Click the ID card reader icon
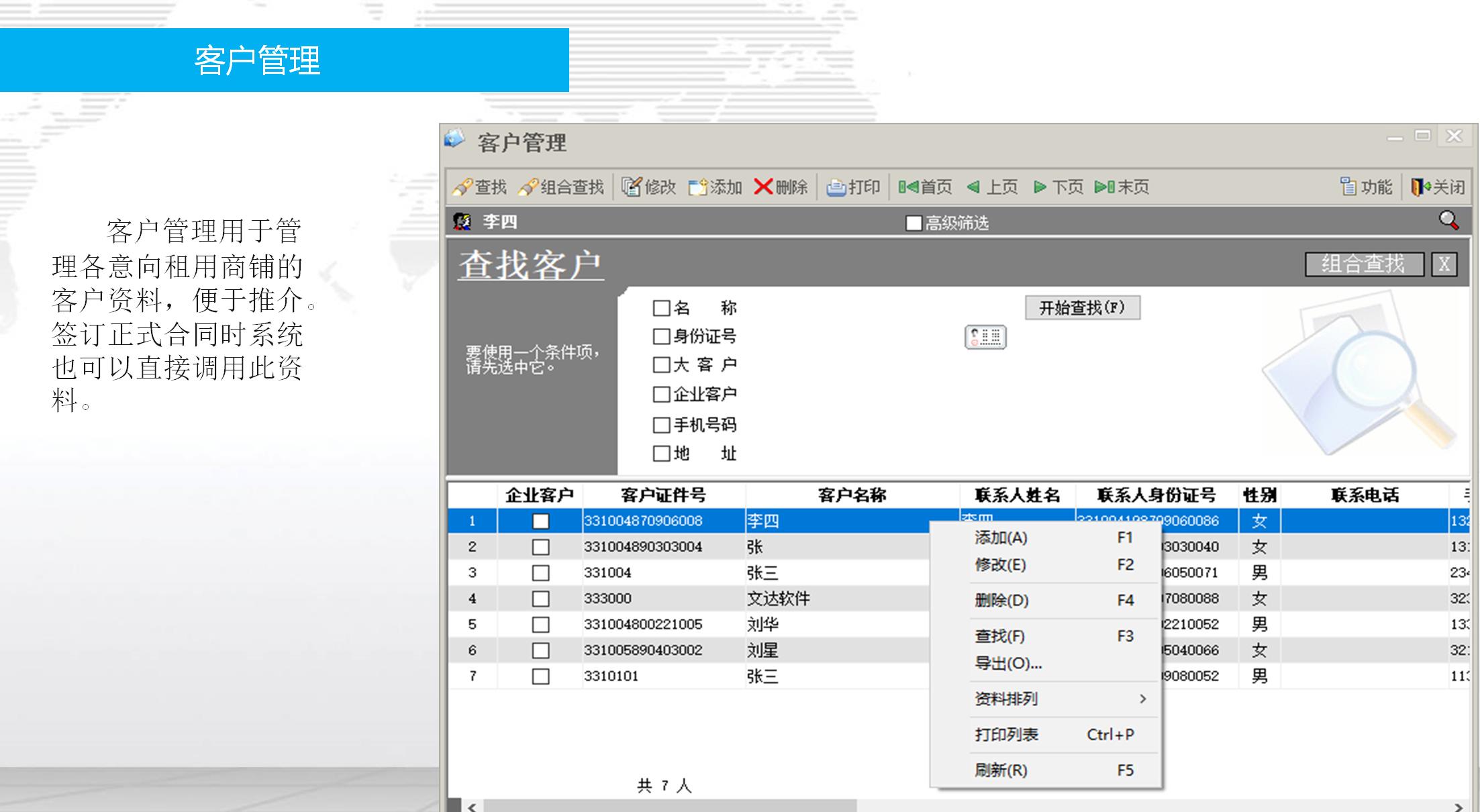 (985, 337)
